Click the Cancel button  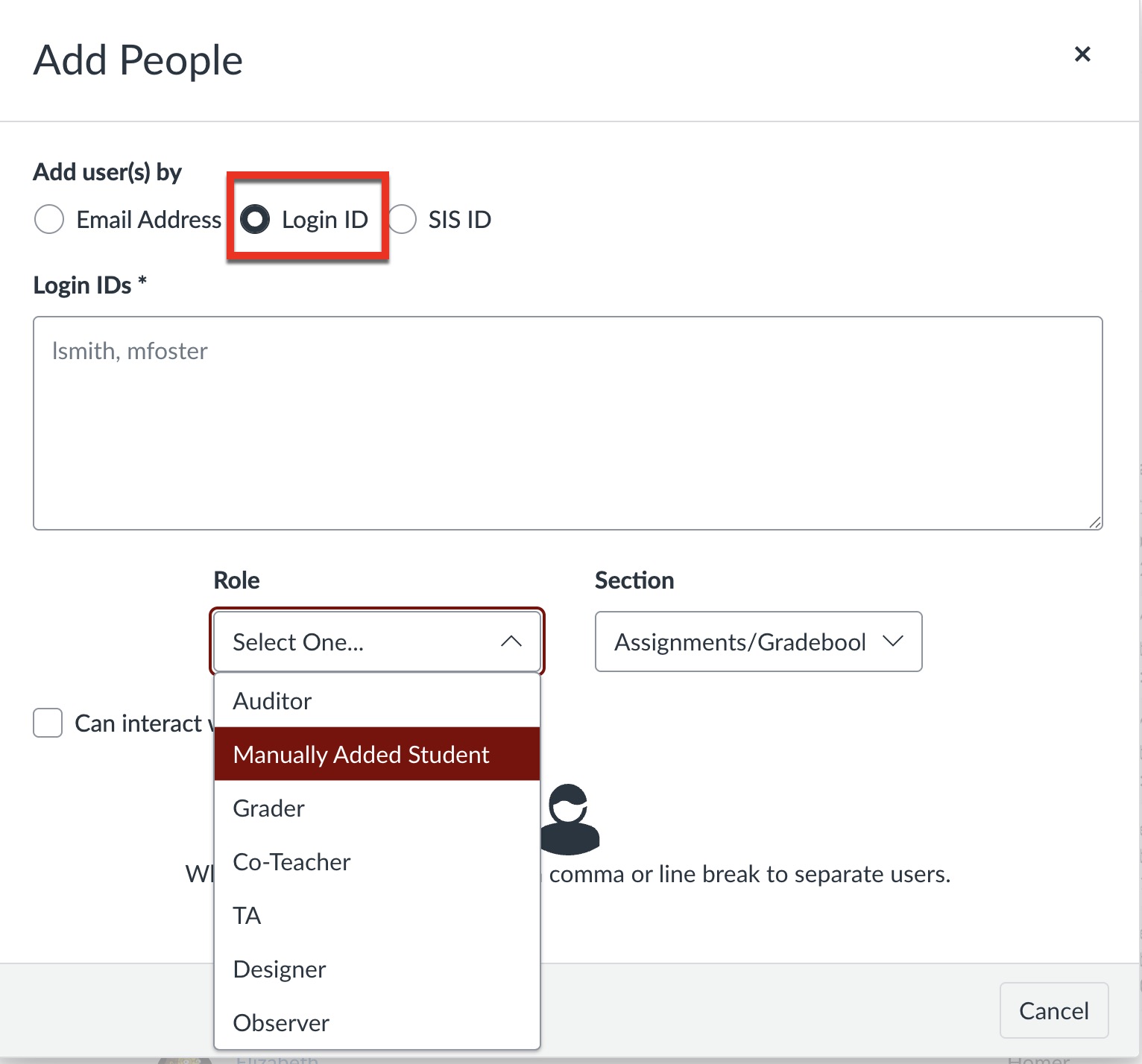(1053, 1010)
